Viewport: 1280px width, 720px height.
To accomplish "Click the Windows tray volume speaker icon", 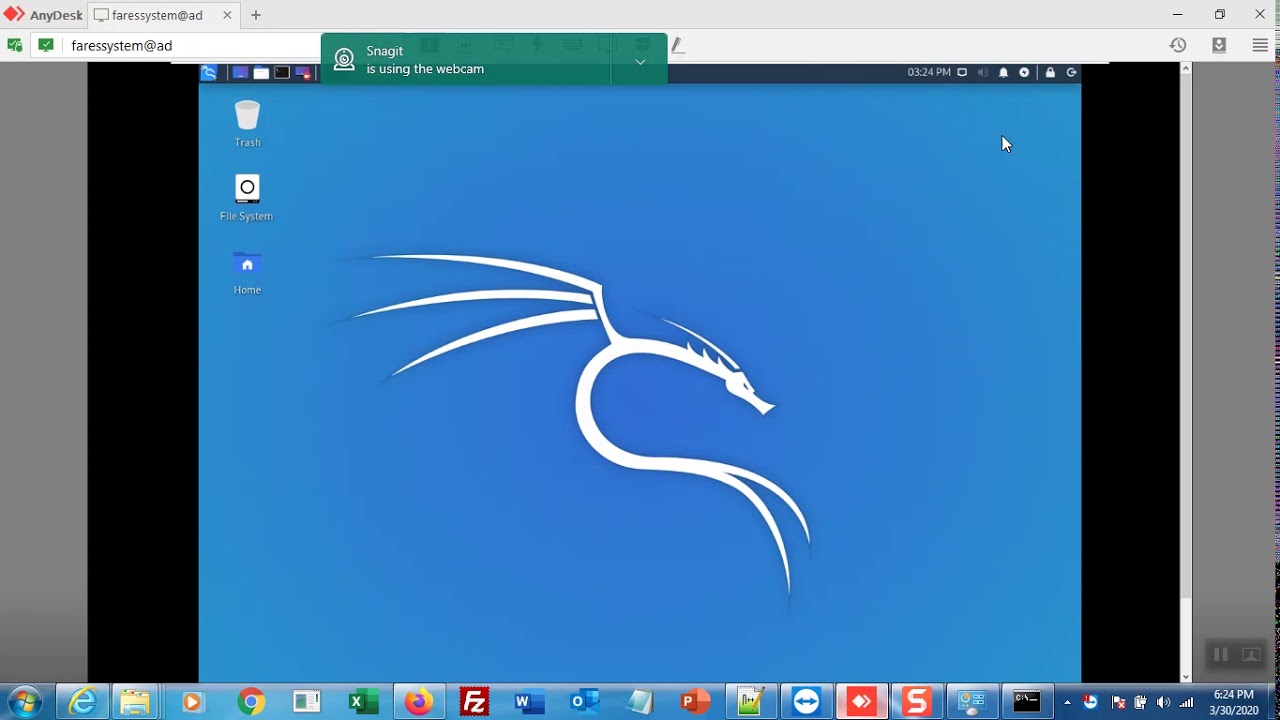I will point(1163,702).
